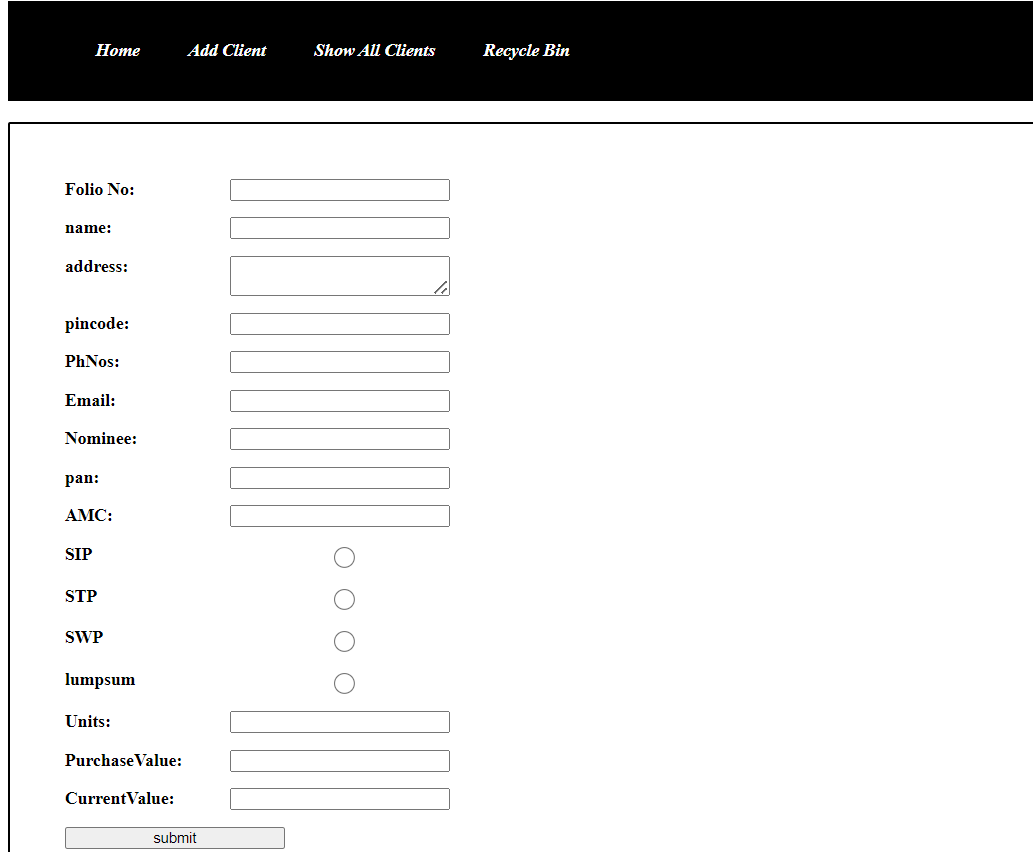Click the PhNos: label text
This screenshot has height=852, width=1033.
pyautogui.click(x=92, y=362)
